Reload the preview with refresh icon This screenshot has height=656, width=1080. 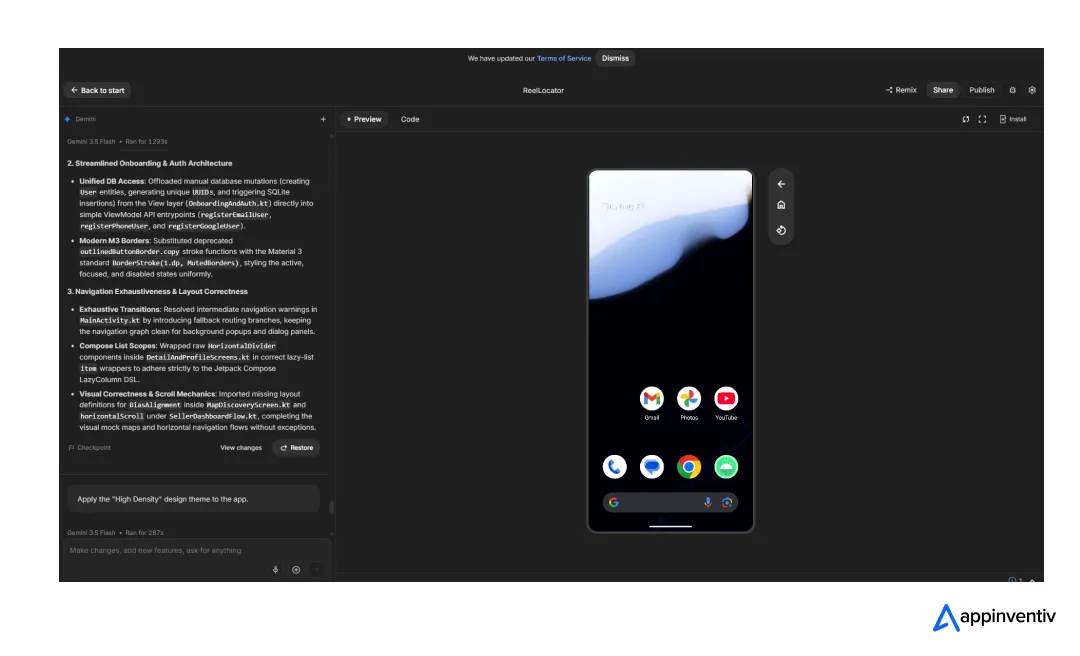tap(966, 119)
